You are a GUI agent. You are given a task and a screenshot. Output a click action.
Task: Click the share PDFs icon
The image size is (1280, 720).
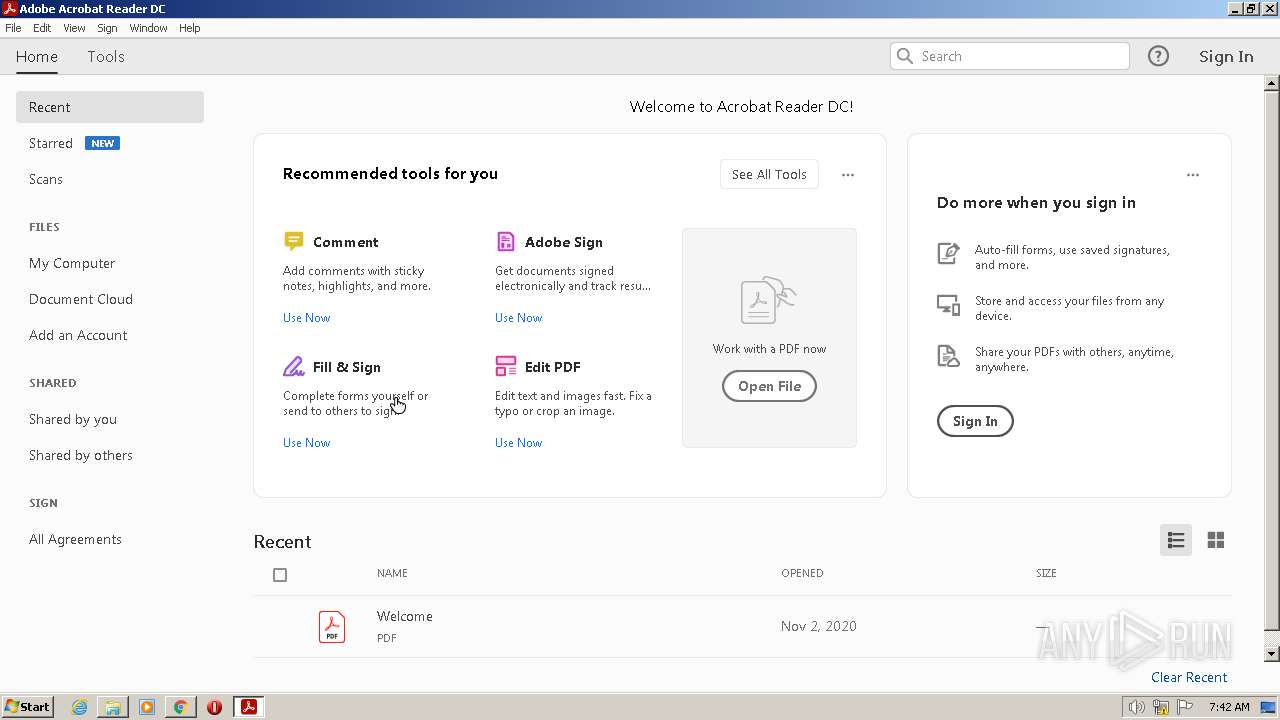[x=948, y=356]
